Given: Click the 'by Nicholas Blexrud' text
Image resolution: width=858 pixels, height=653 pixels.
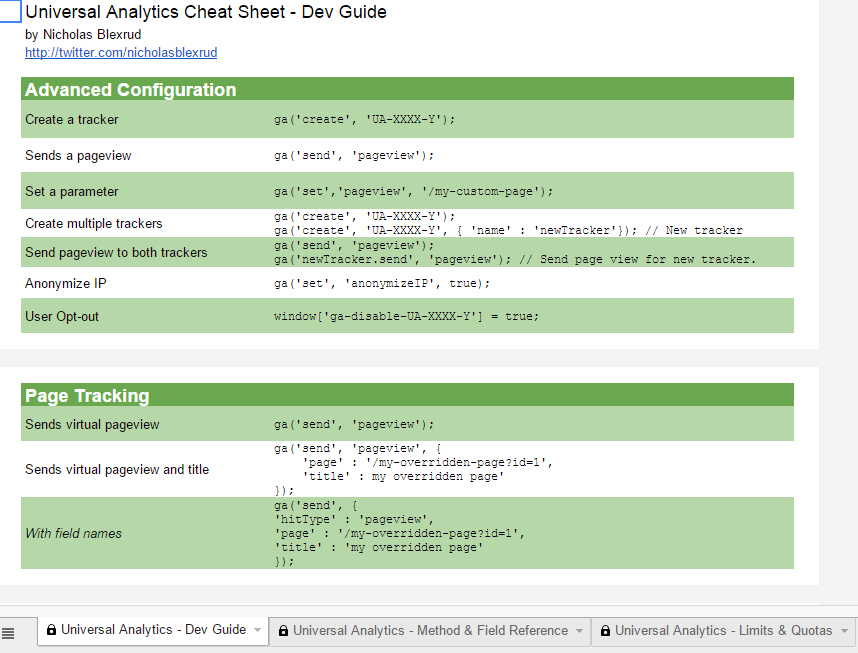Looking at the screenshot, I should 83,34.
